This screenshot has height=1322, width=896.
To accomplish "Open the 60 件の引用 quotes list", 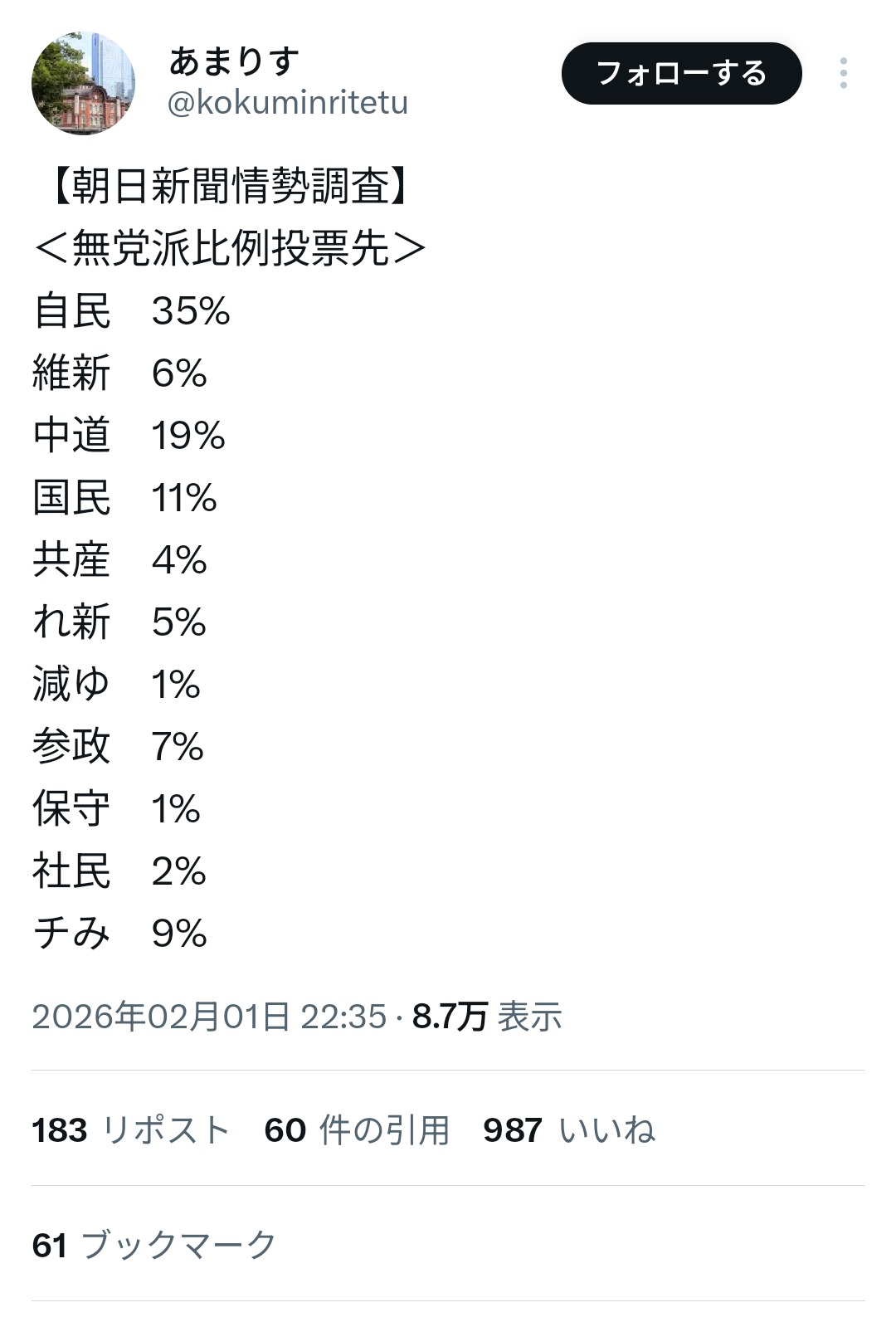I will click(357, 1130).
